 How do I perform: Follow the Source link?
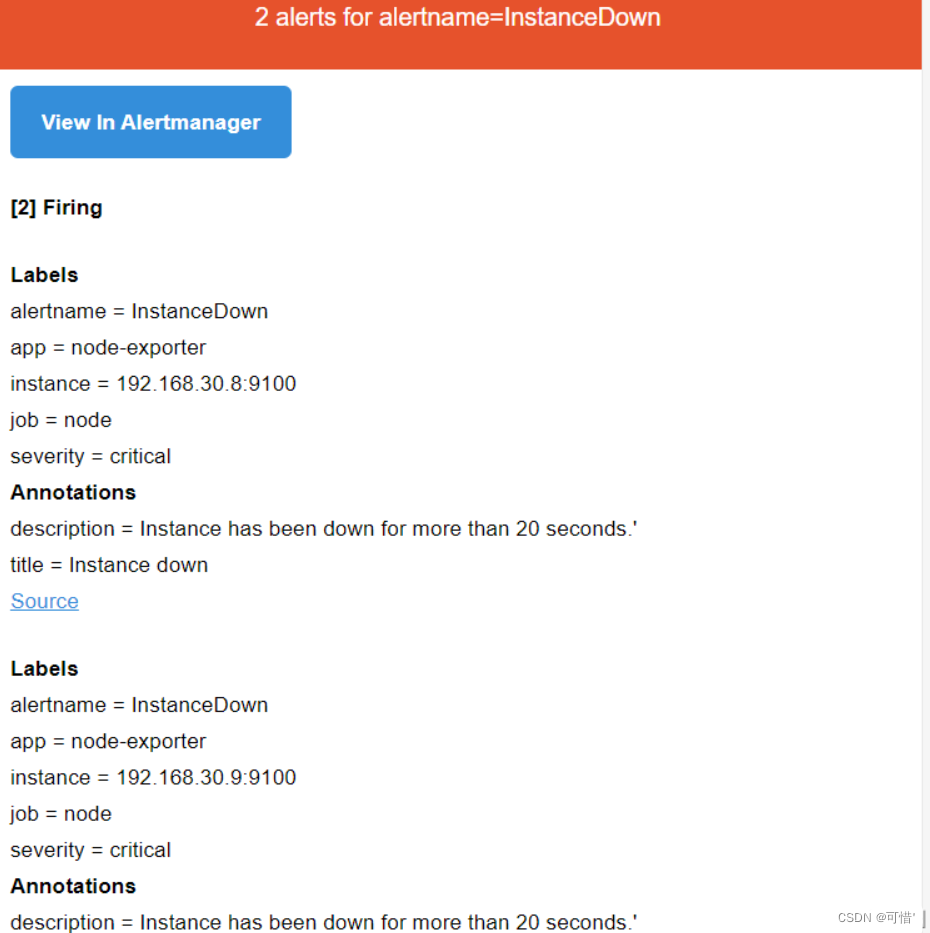coord(45,601)
